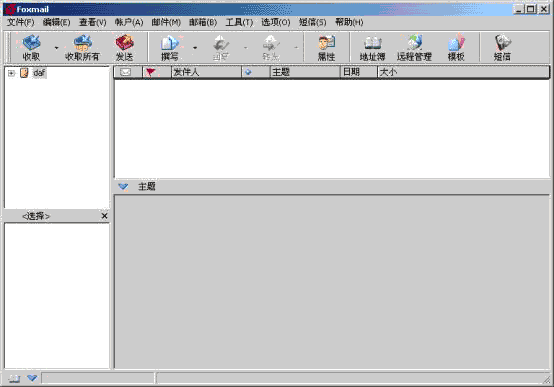Open the 撰写 compose mail icon

(x=170, y=47)
